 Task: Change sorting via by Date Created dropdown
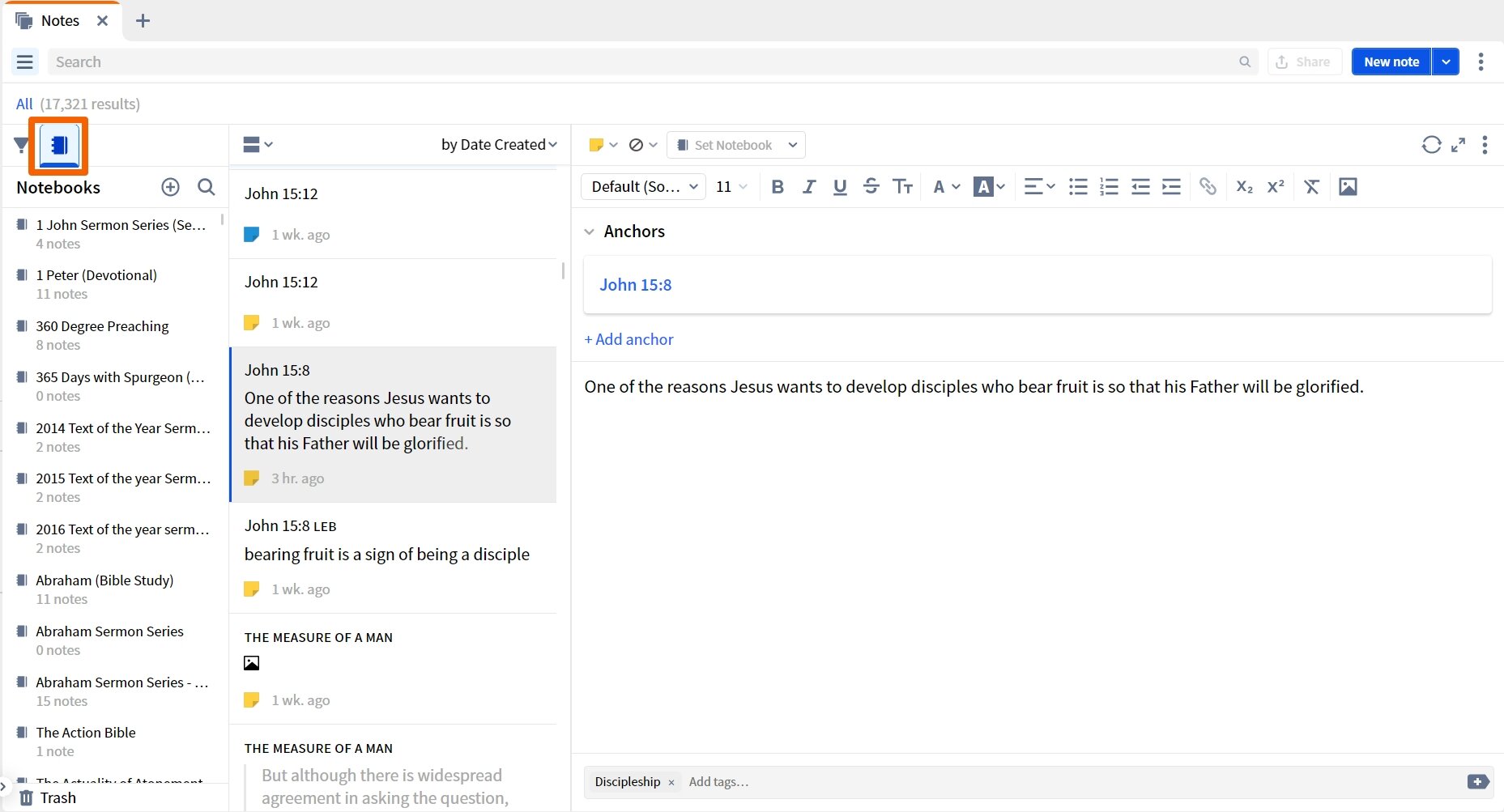tap(499, 144)
